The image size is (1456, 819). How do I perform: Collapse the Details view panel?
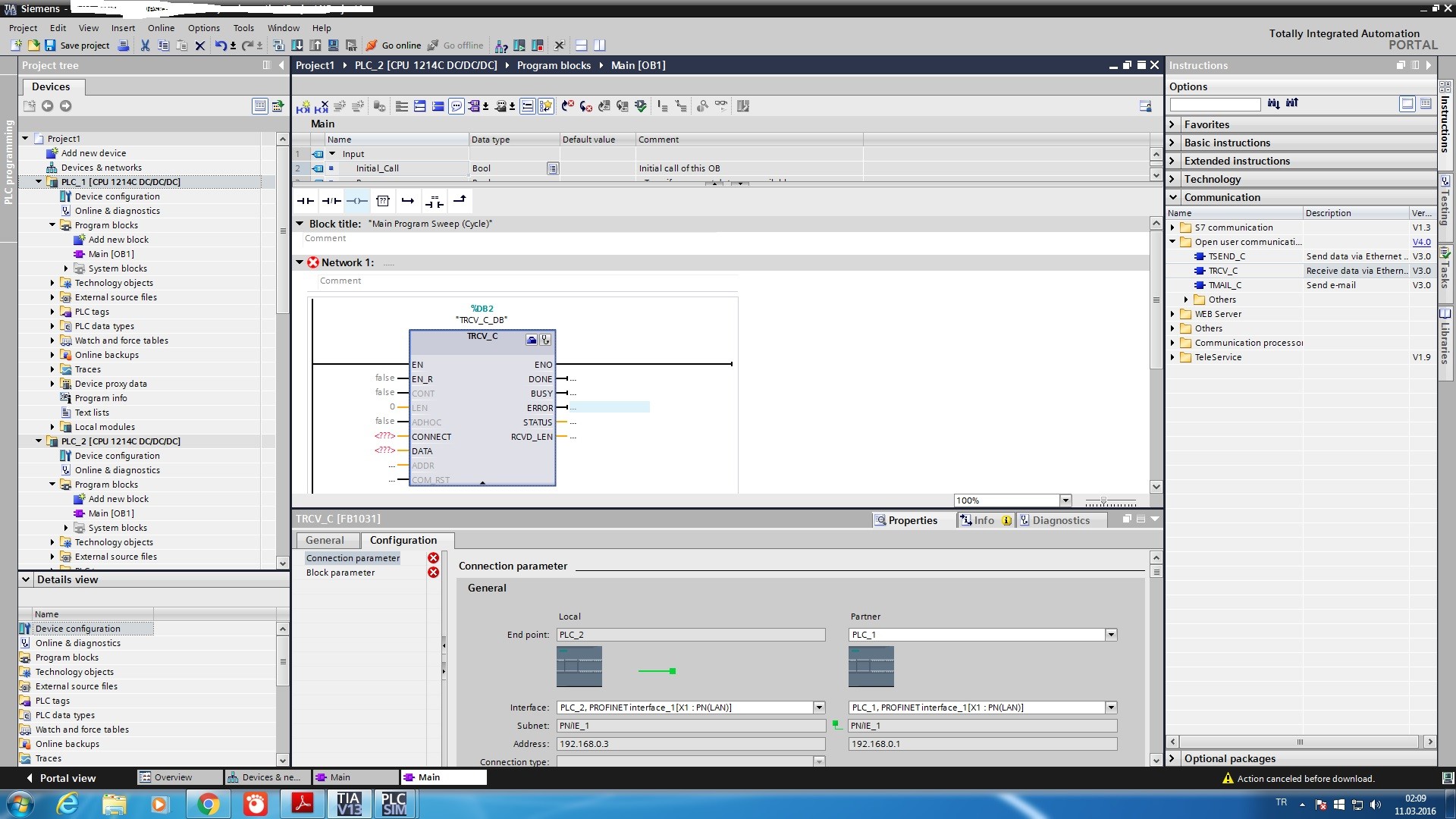tap(26, 579)
